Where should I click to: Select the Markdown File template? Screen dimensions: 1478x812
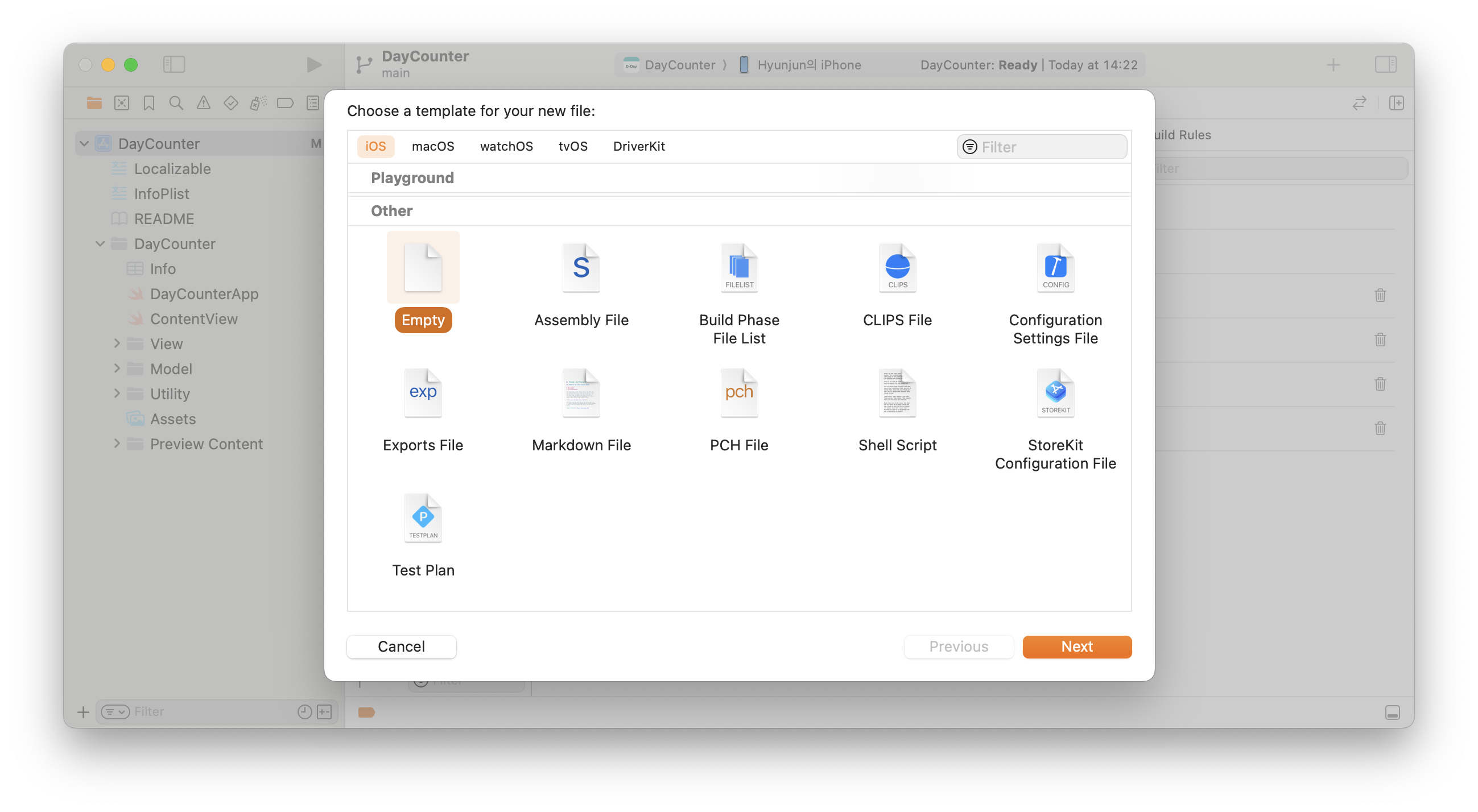point(581,393)
